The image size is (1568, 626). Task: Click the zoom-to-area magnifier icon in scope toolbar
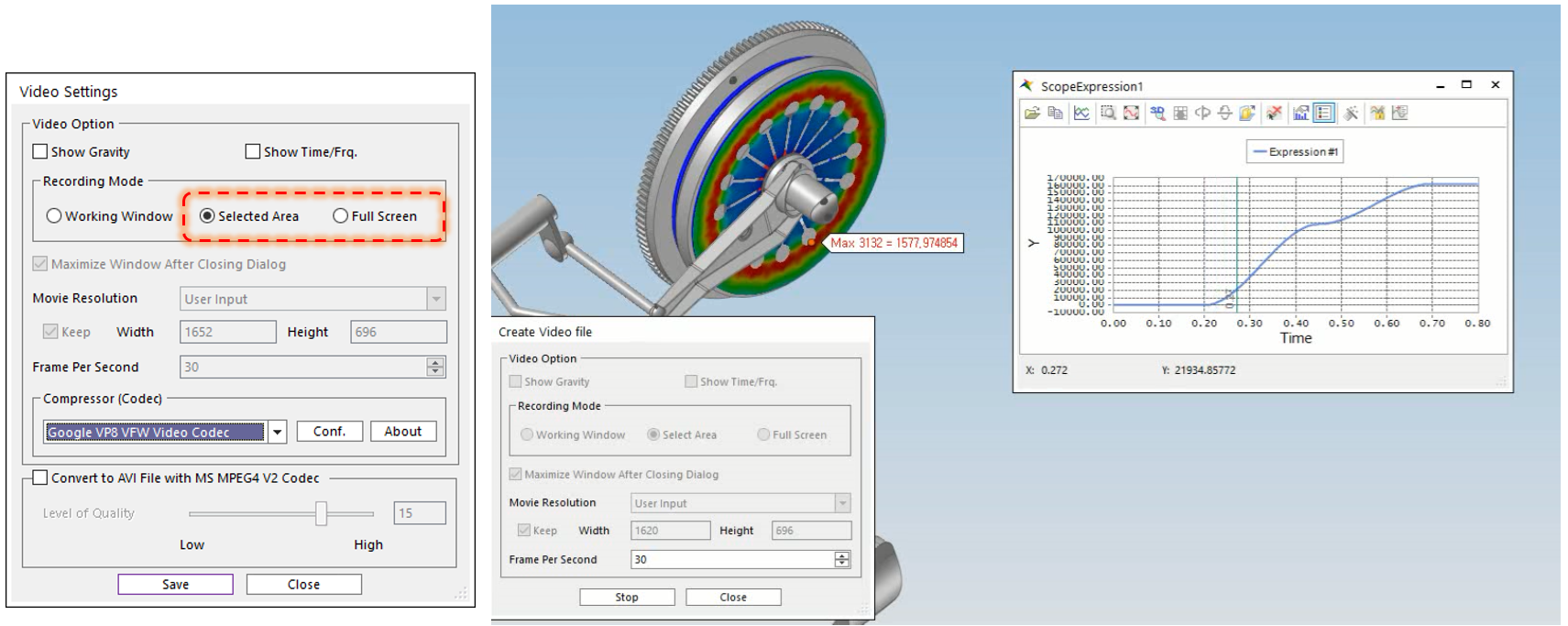pos(1108,113)
